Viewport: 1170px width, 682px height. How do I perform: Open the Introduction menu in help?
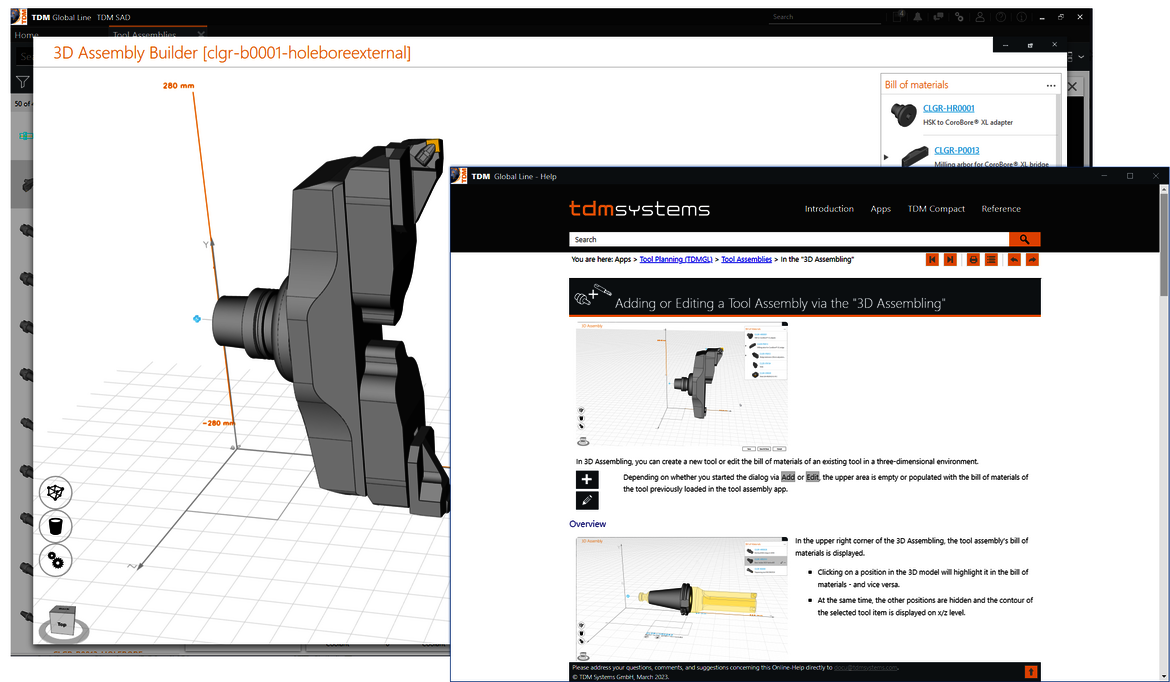(829, 209)
